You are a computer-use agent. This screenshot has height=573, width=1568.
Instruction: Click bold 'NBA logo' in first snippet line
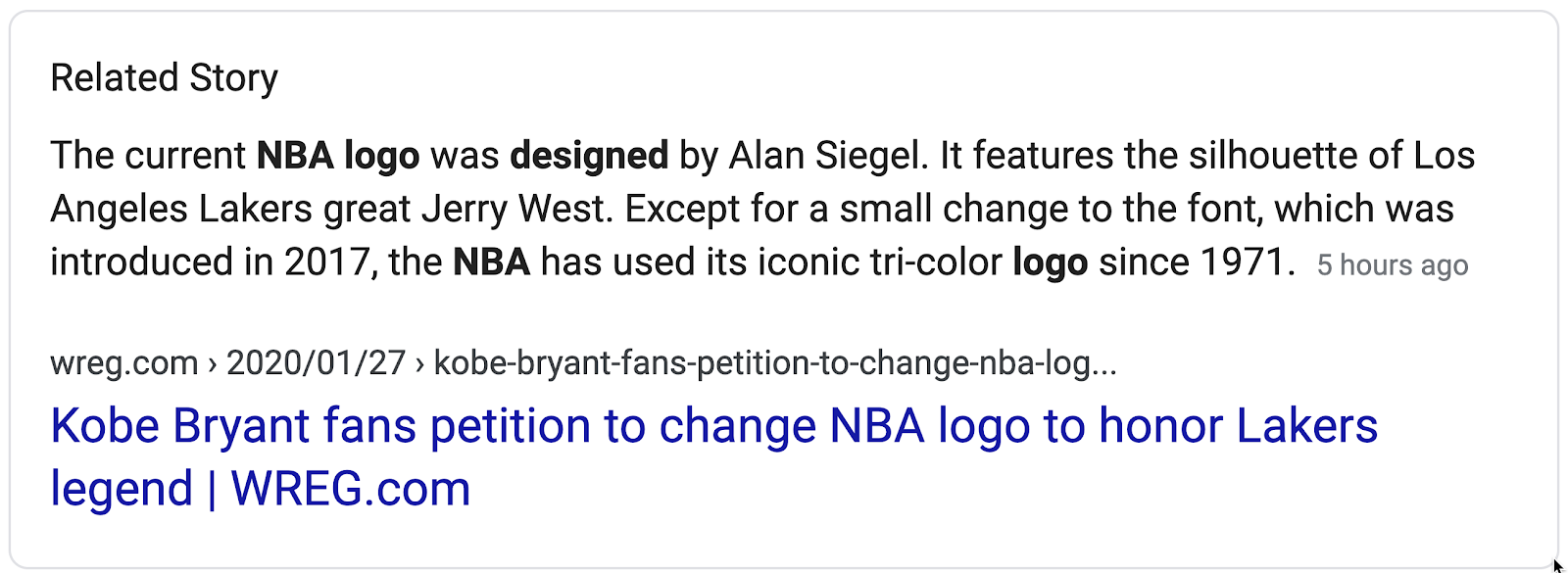coord(338,156)
